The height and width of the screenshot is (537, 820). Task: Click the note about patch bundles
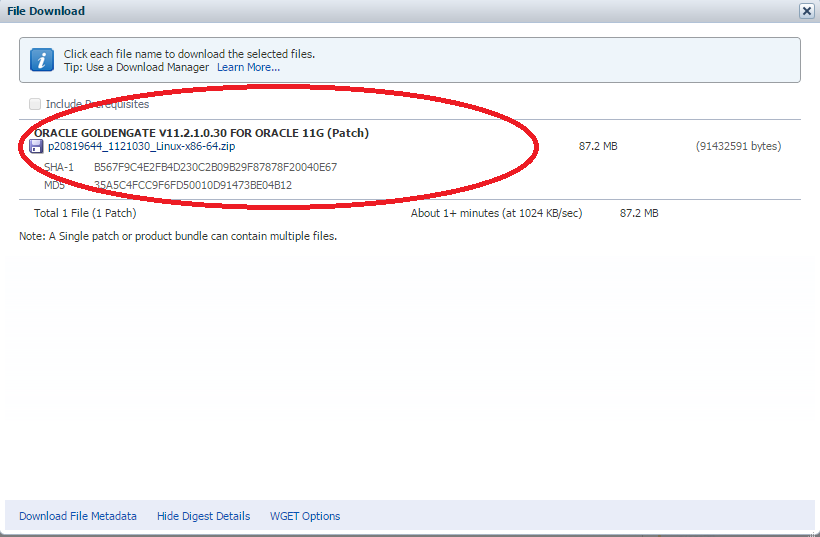pos(178,236)
